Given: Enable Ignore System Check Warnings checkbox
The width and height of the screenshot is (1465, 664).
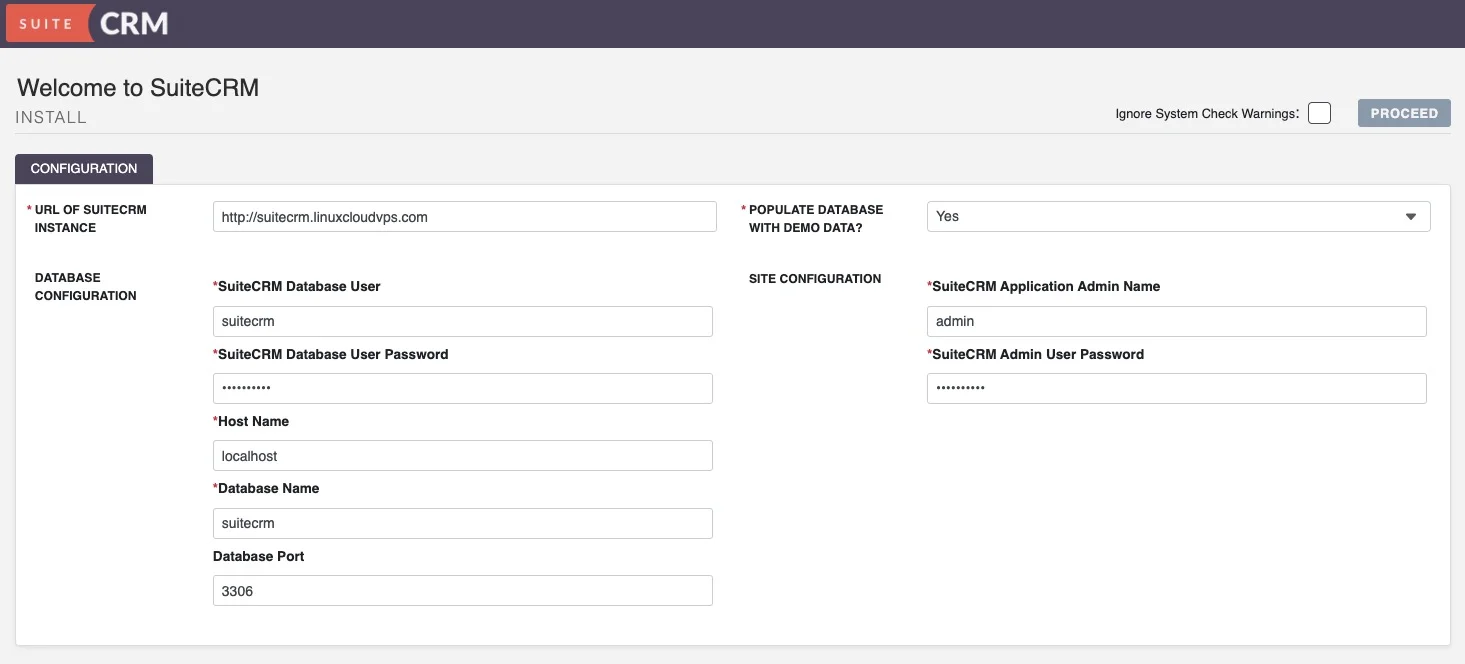Looking at the screenshot, I should (1319, 113).
